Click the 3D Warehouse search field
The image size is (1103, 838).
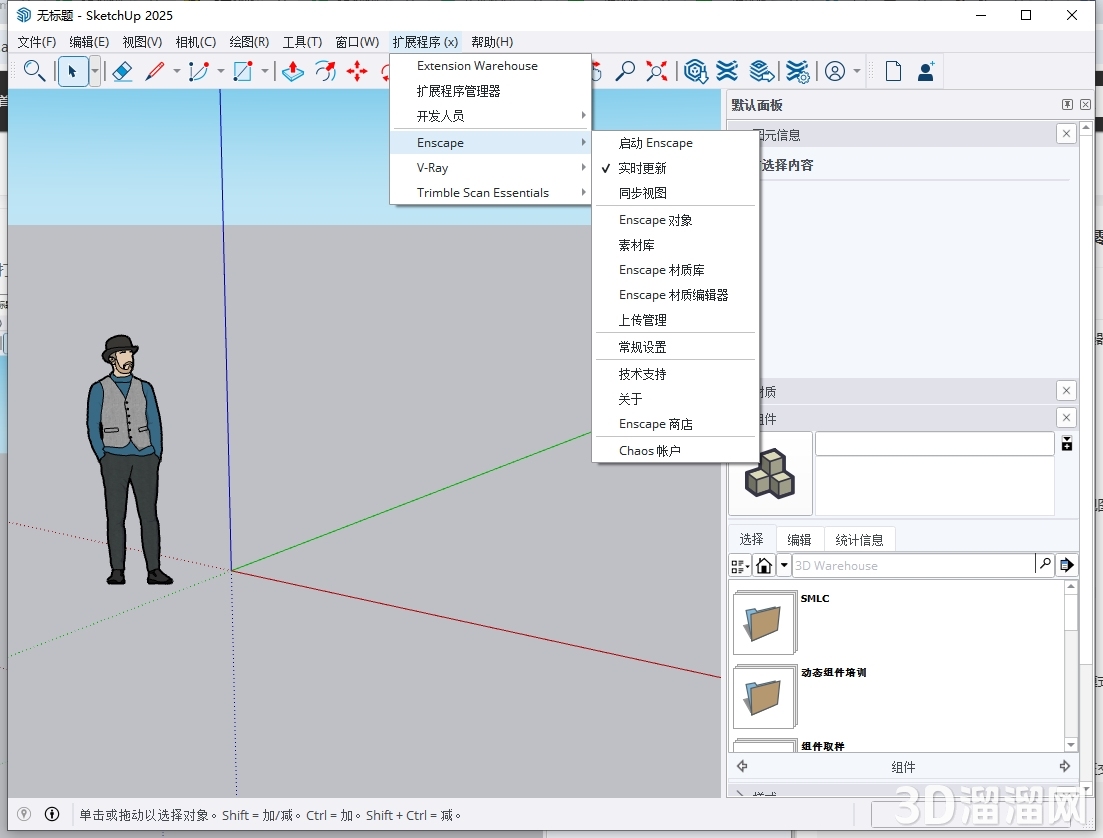[x=913, y=565]
